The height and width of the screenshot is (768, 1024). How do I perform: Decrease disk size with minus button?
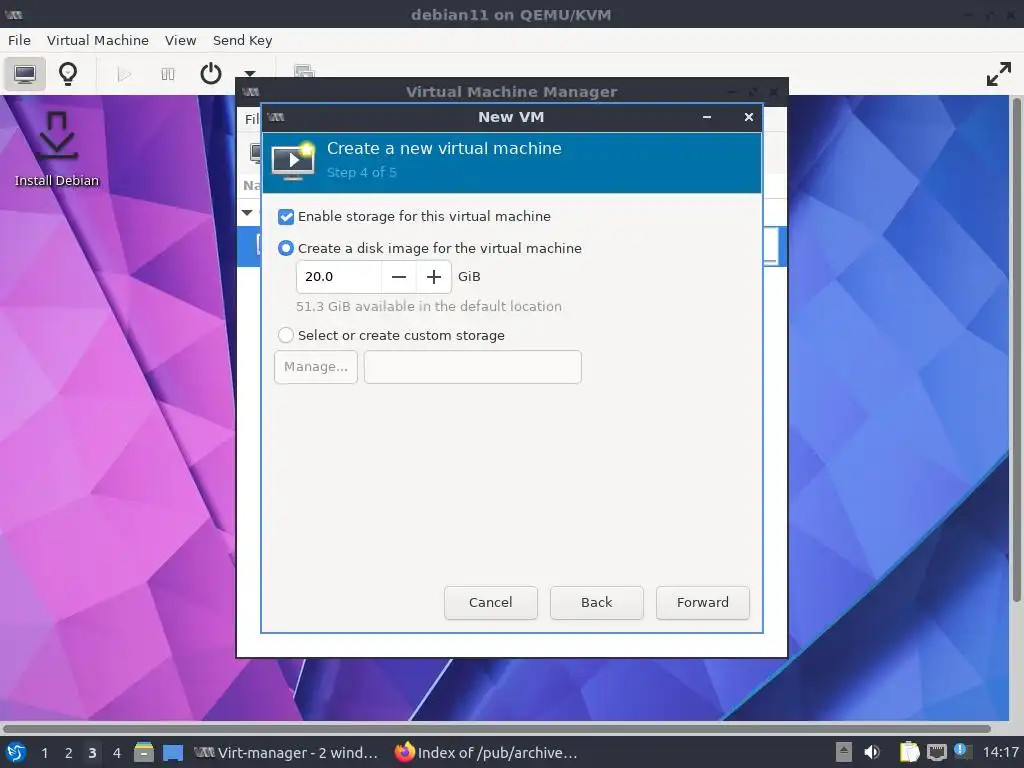399,277
